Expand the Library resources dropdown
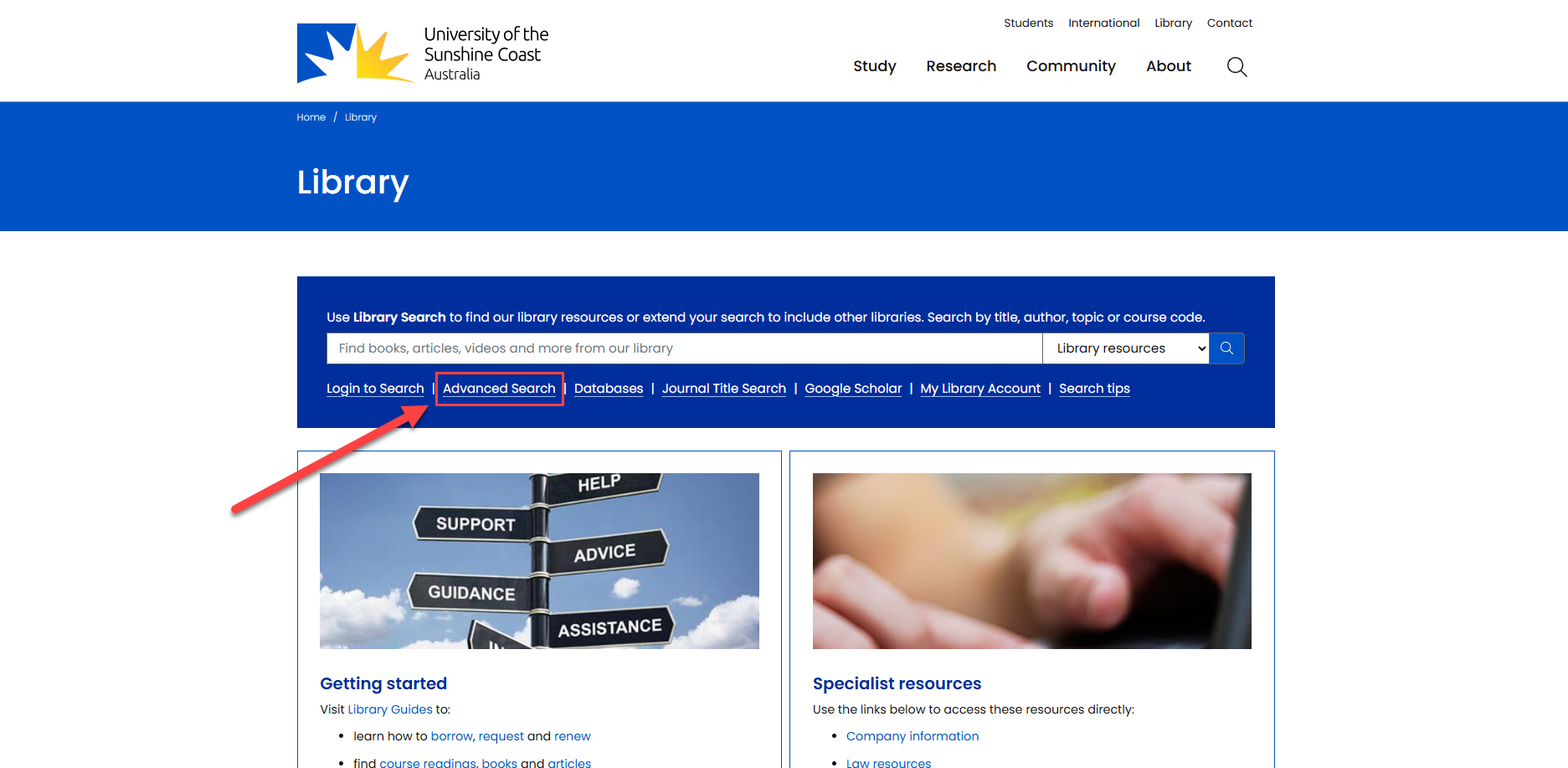This screenshot has height=768, width=1568. click(1125, 348)
